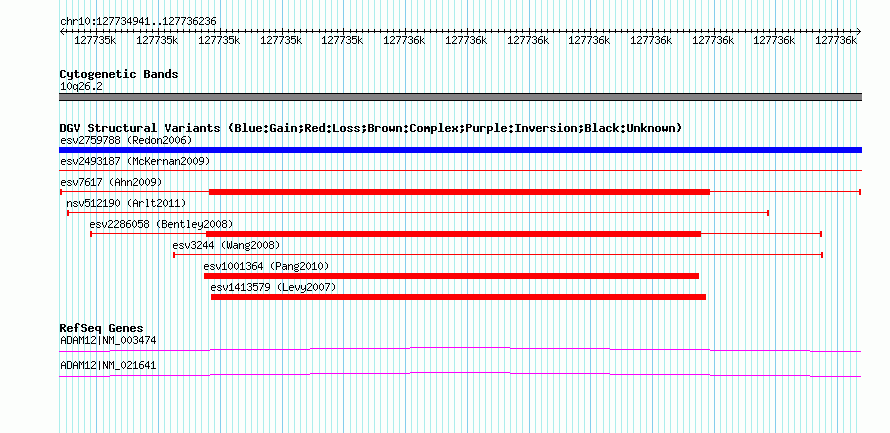Click the esv1413579 (Levy2007) label
This screenshot has height=433, width=890.
point(273,287)
